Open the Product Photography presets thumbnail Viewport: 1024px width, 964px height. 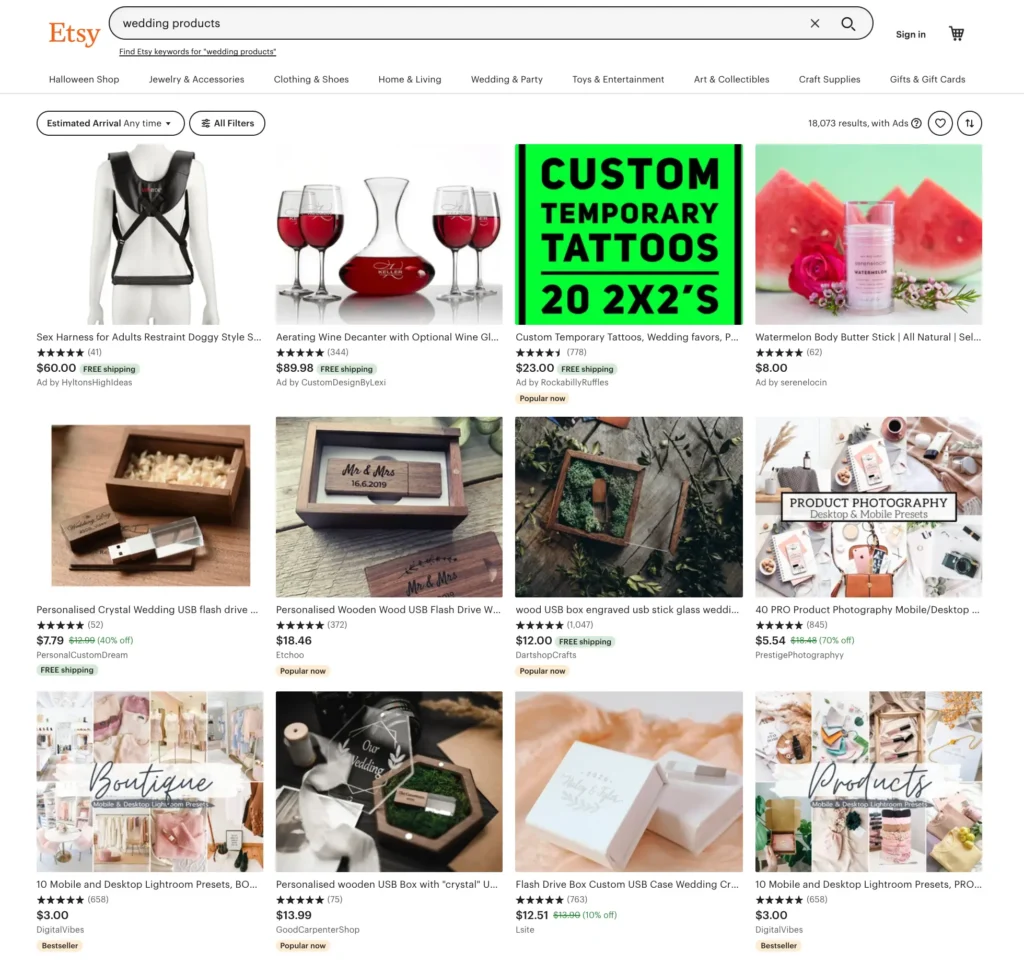[x=868, y=507]
